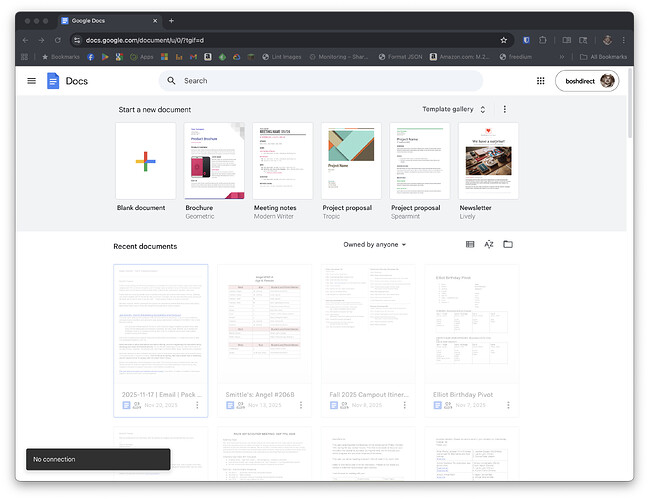
Task: Open the Chrome profile avatar
Action: [x=607, y=40]
